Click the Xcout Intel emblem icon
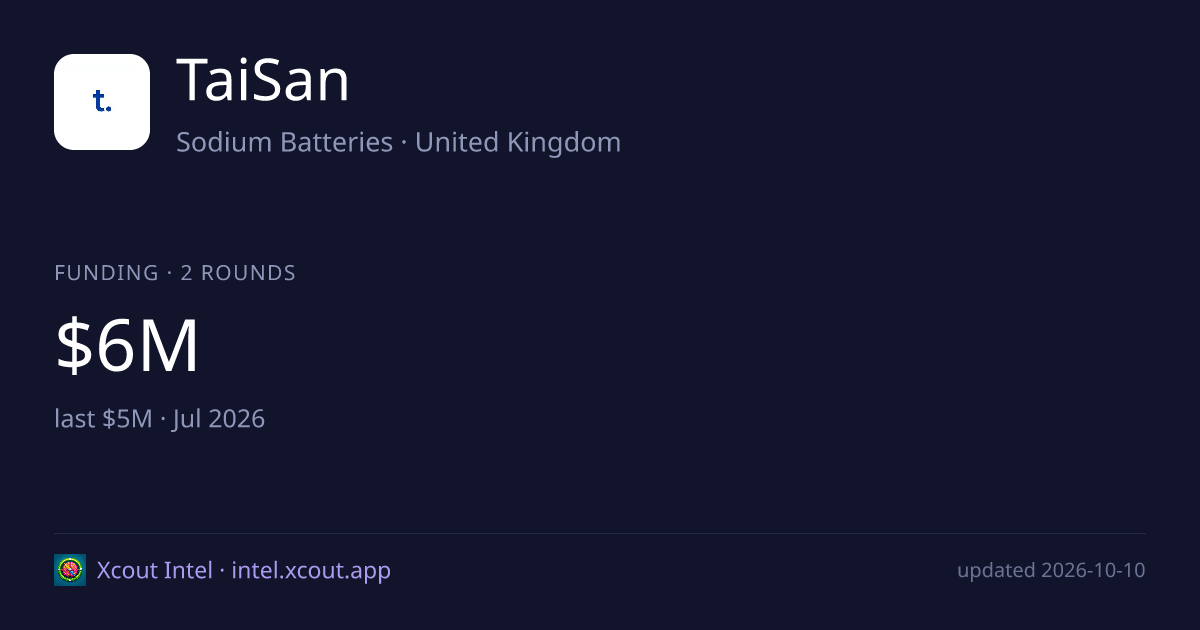This screenshot has width=1200, height=630. point(70,570)
